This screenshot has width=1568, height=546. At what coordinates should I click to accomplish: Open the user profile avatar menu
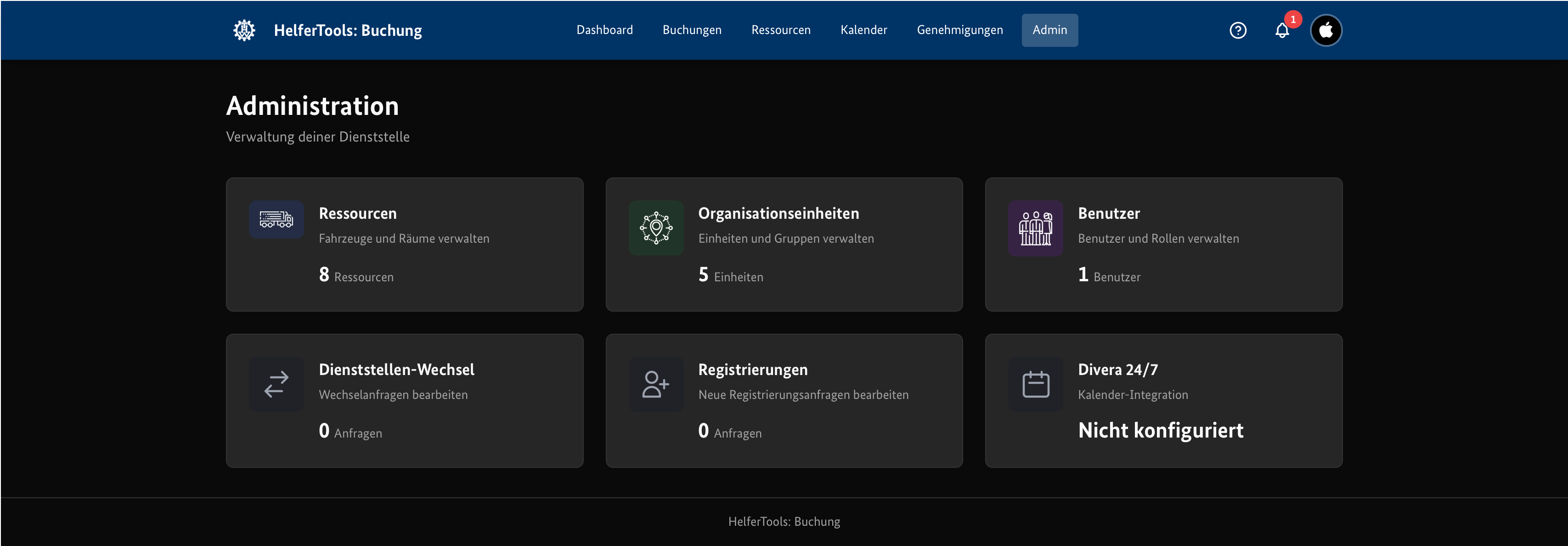tap(1326, 30)
